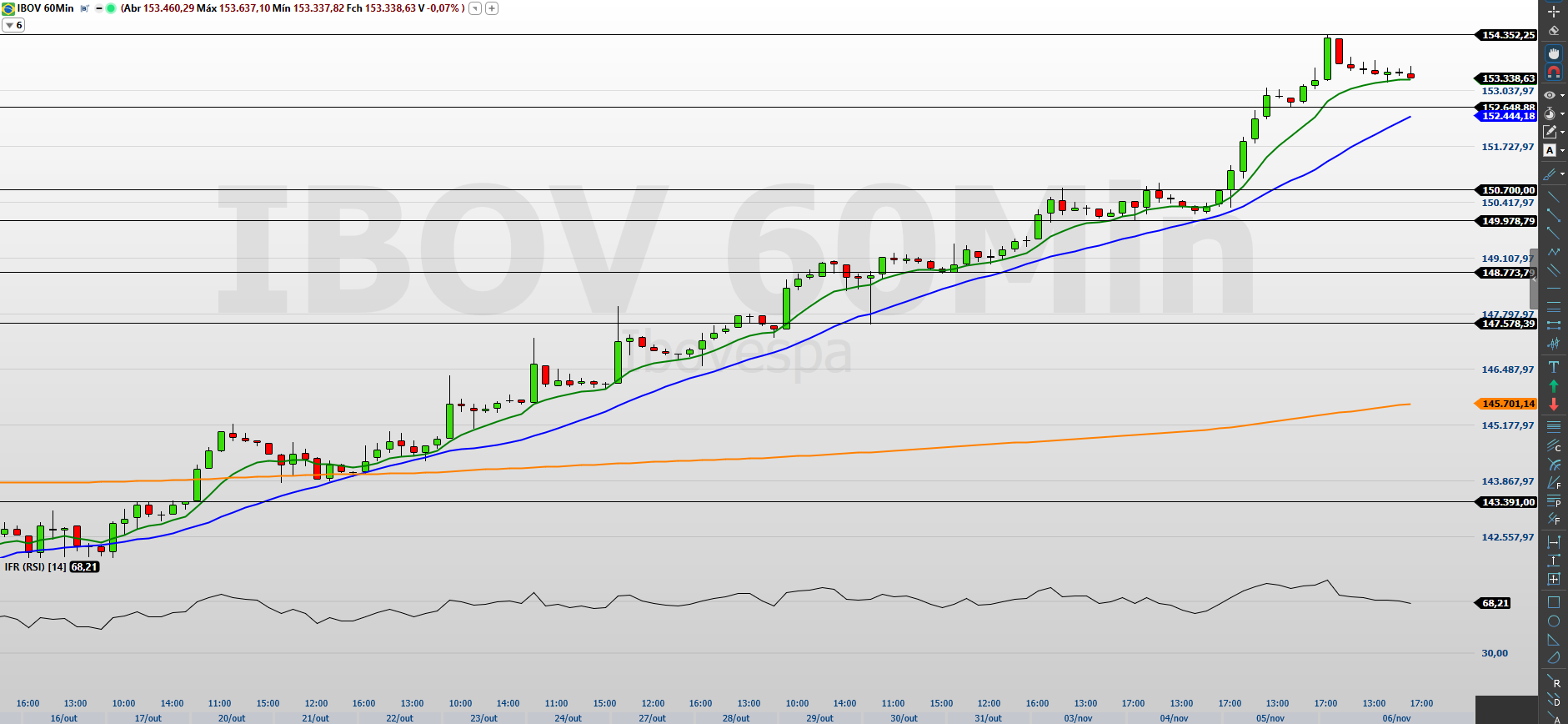Toggle the magnet snap mode
Image resolution: width=1568 pixels, height=724 pixels.
point(1553,73)
